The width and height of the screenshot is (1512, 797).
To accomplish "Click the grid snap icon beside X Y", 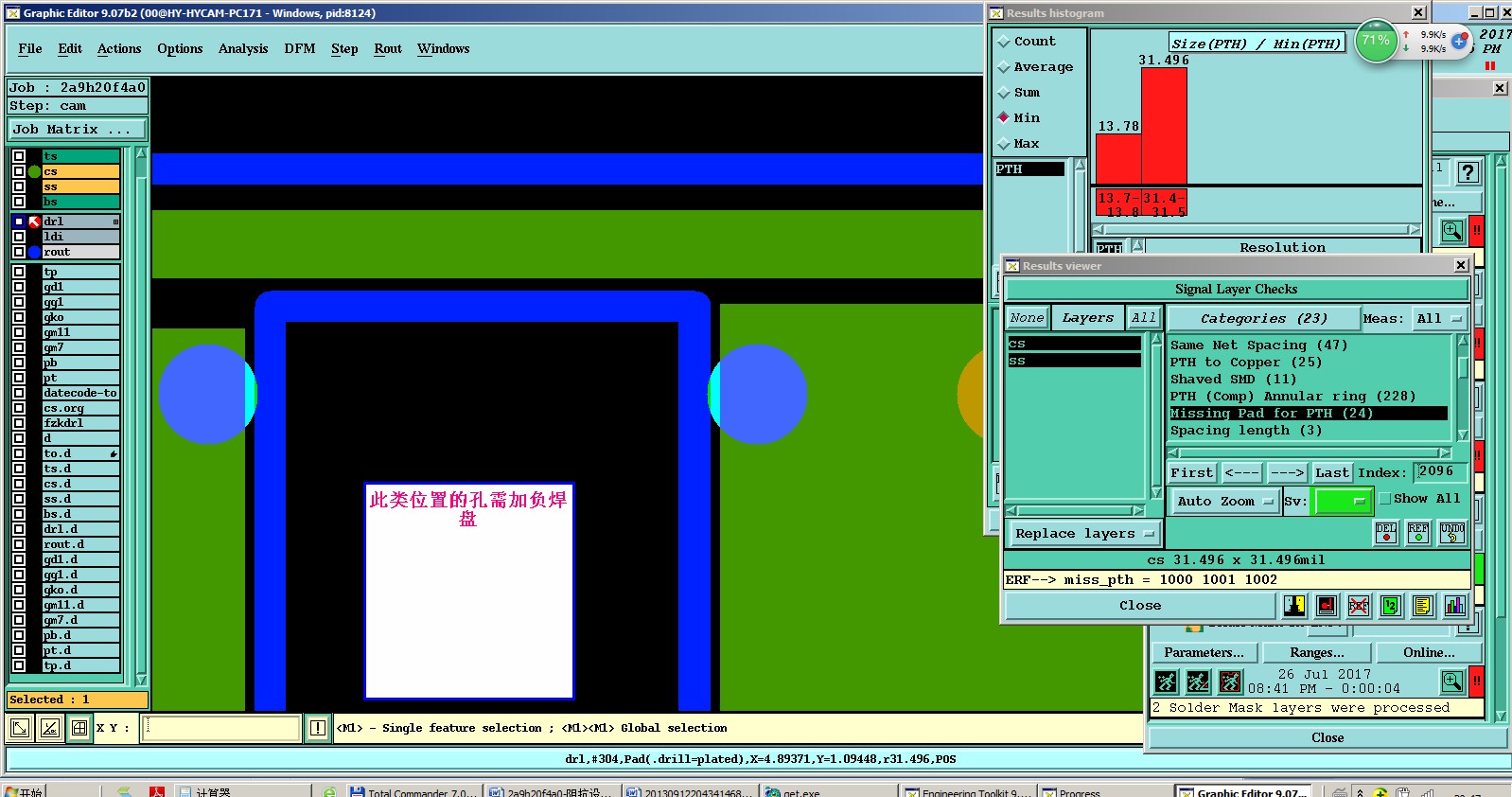I will pyautogui.click(x=79, y=728).
